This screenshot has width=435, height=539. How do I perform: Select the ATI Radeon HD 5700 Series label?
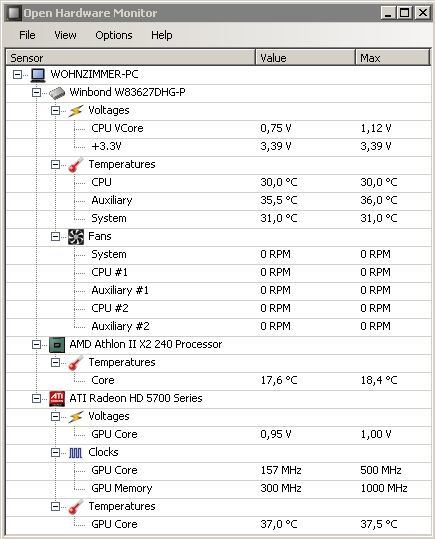pyautogui.click(x=136, y=398)
